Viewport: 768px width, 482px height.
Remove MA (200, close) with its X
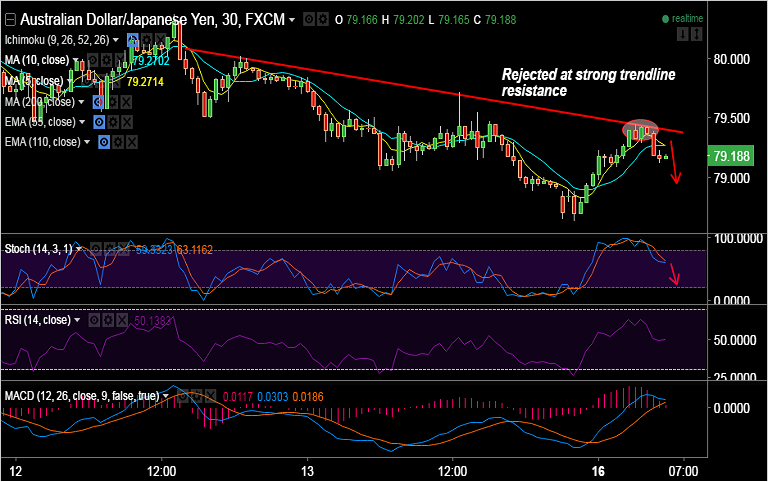tap(126, 102)
